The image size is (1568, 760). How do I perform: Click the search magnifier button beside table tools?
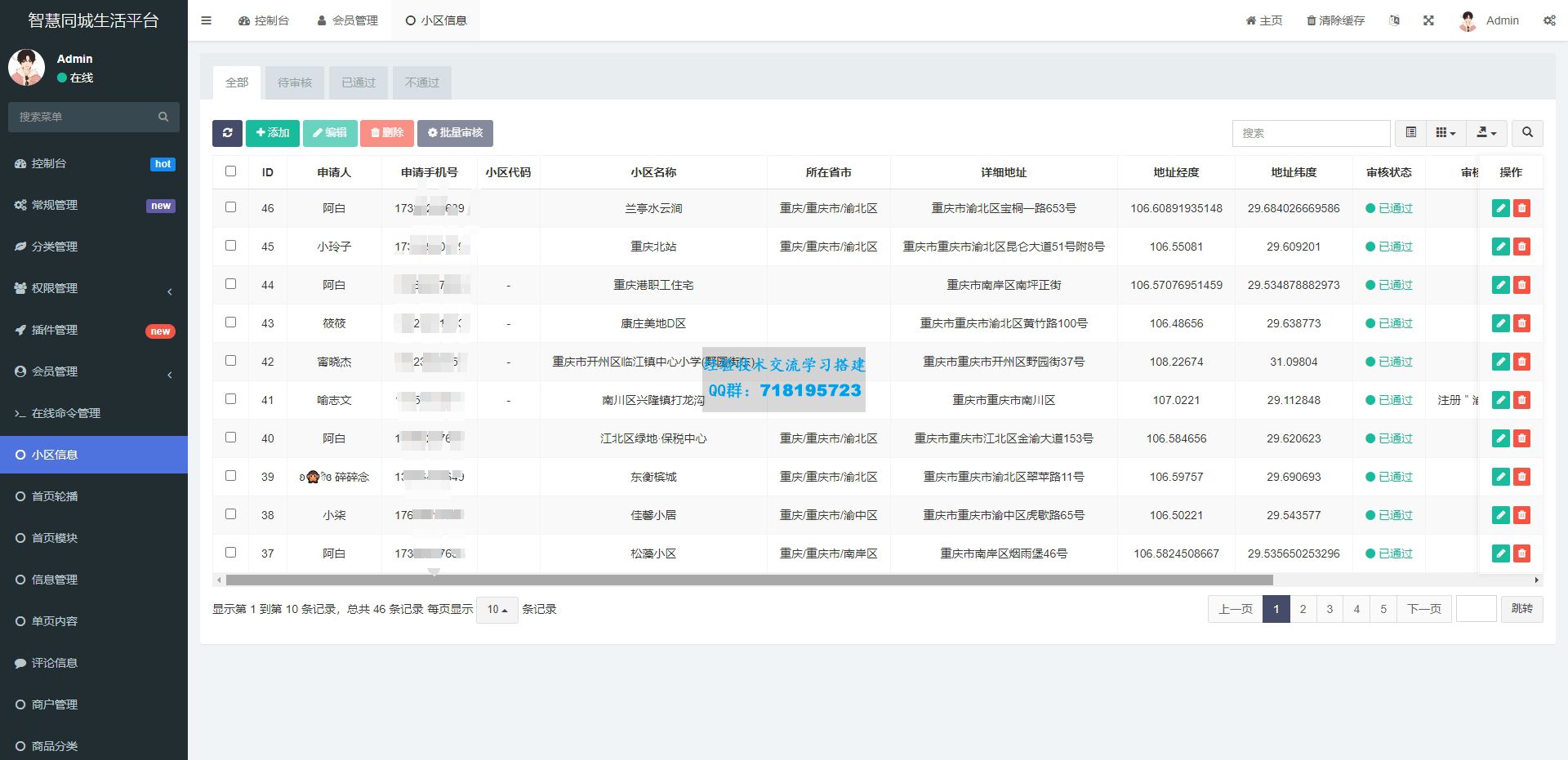1527,133
